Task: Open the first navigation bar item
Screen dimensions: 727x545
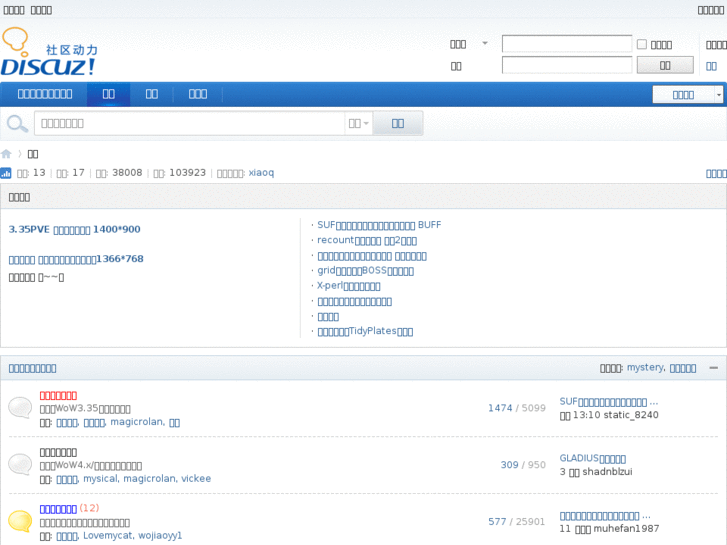Action: pyautogui.click(x=45, y=94)
